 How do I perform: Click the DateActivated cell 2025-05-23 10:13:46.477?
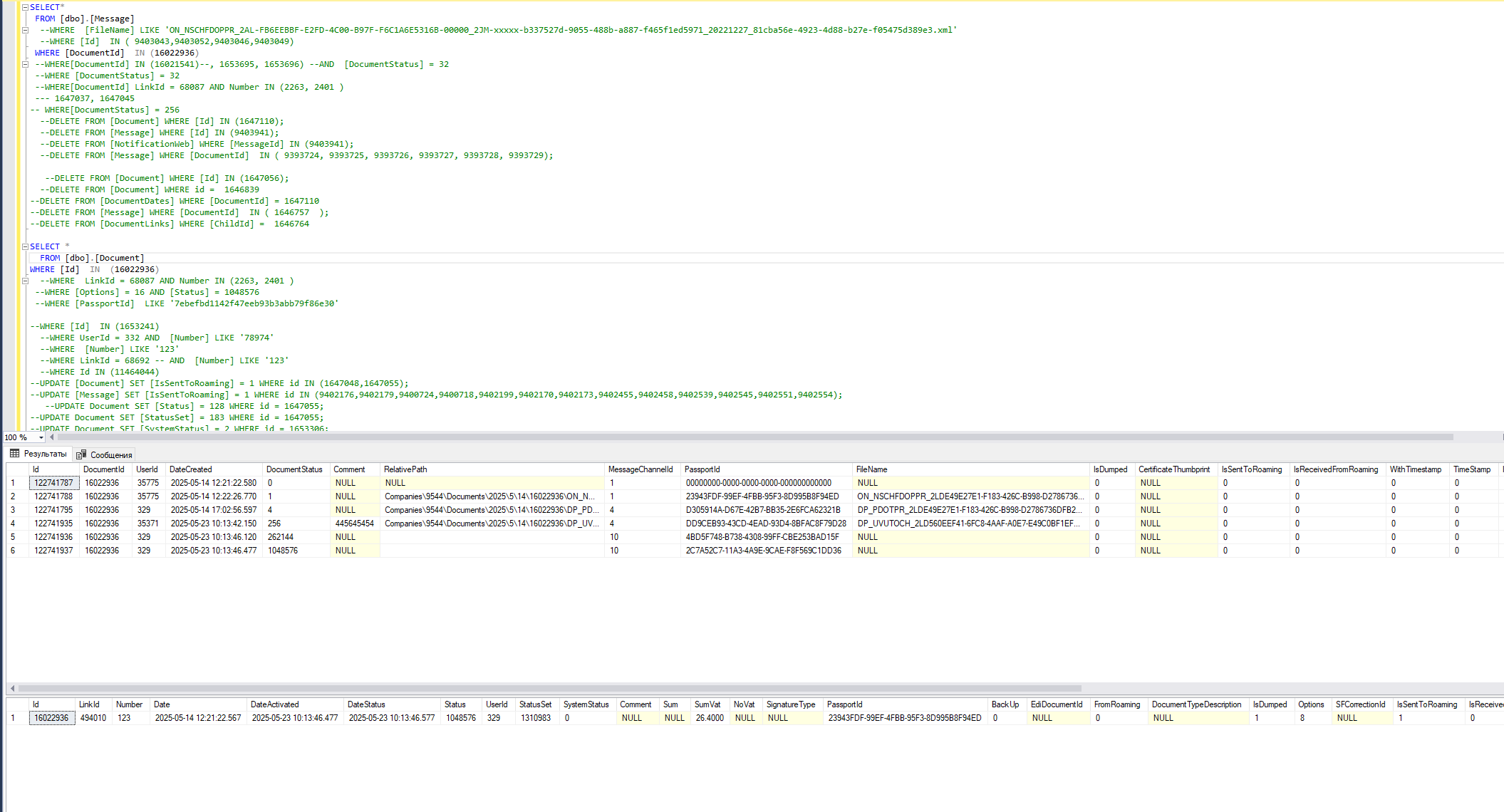coord(295,718)
